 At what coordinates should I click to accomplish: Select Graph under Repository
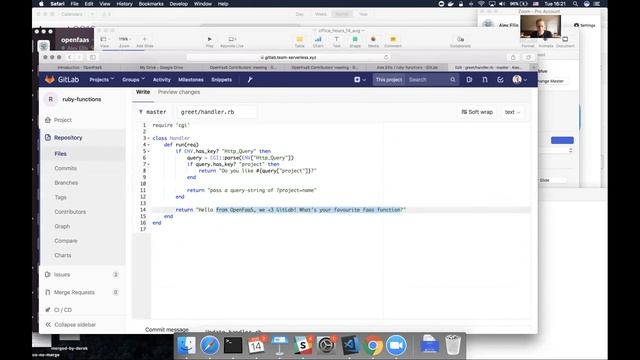(62, 226)
